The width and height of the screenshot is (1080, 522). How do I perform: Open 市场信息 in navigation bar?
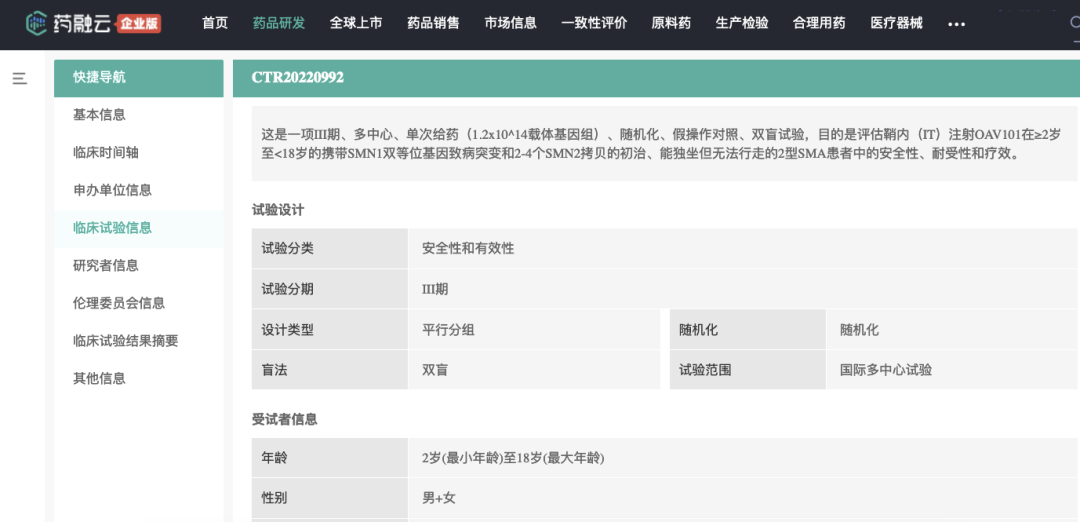click(510, 23)
